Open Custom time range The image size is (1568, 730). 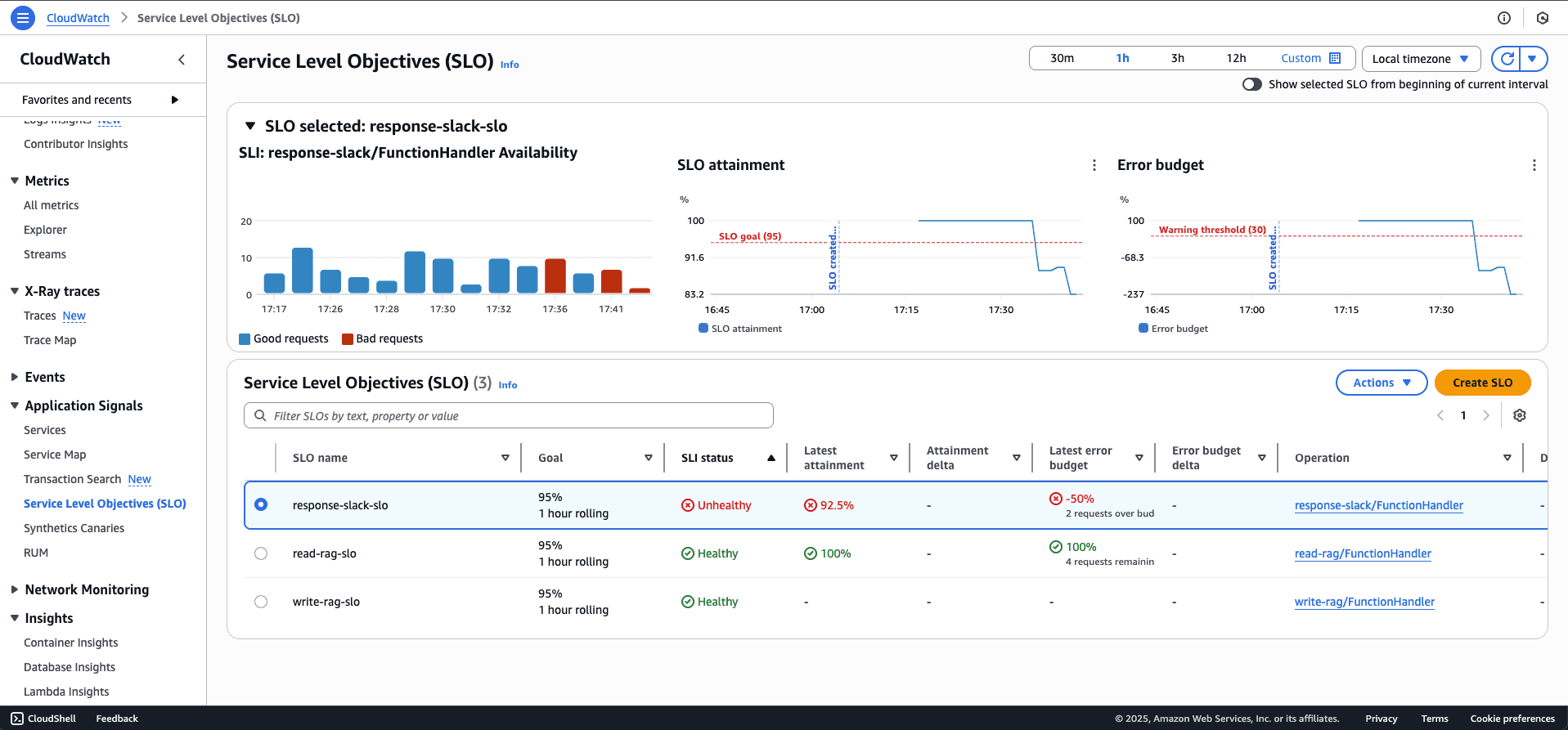[1310, 58]
